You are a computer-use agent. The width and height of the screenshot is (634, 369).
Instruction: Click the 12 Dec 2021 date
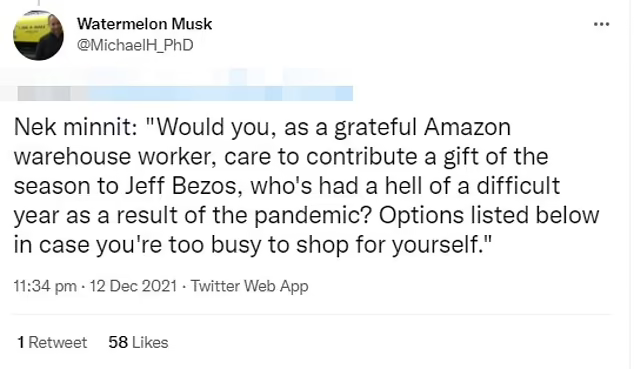click(133, 286)
